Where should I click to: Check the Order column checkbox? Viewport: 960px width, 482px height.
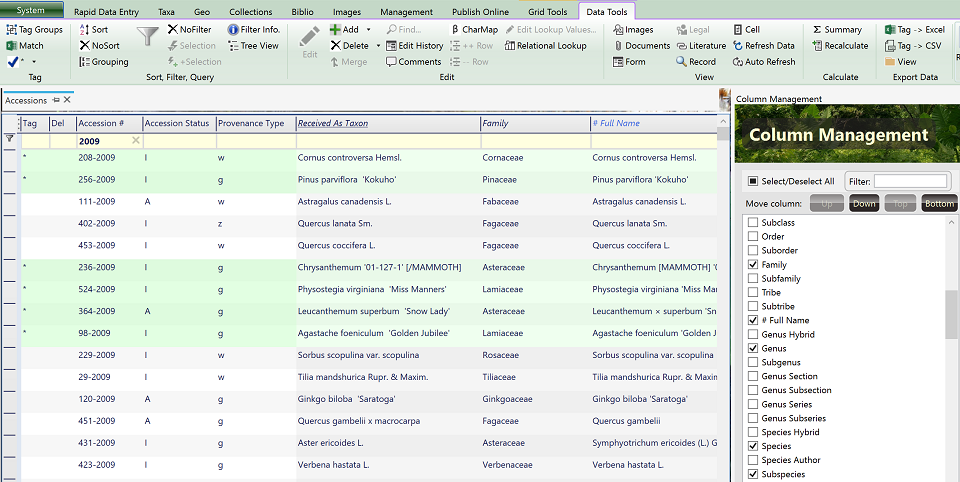753,236
